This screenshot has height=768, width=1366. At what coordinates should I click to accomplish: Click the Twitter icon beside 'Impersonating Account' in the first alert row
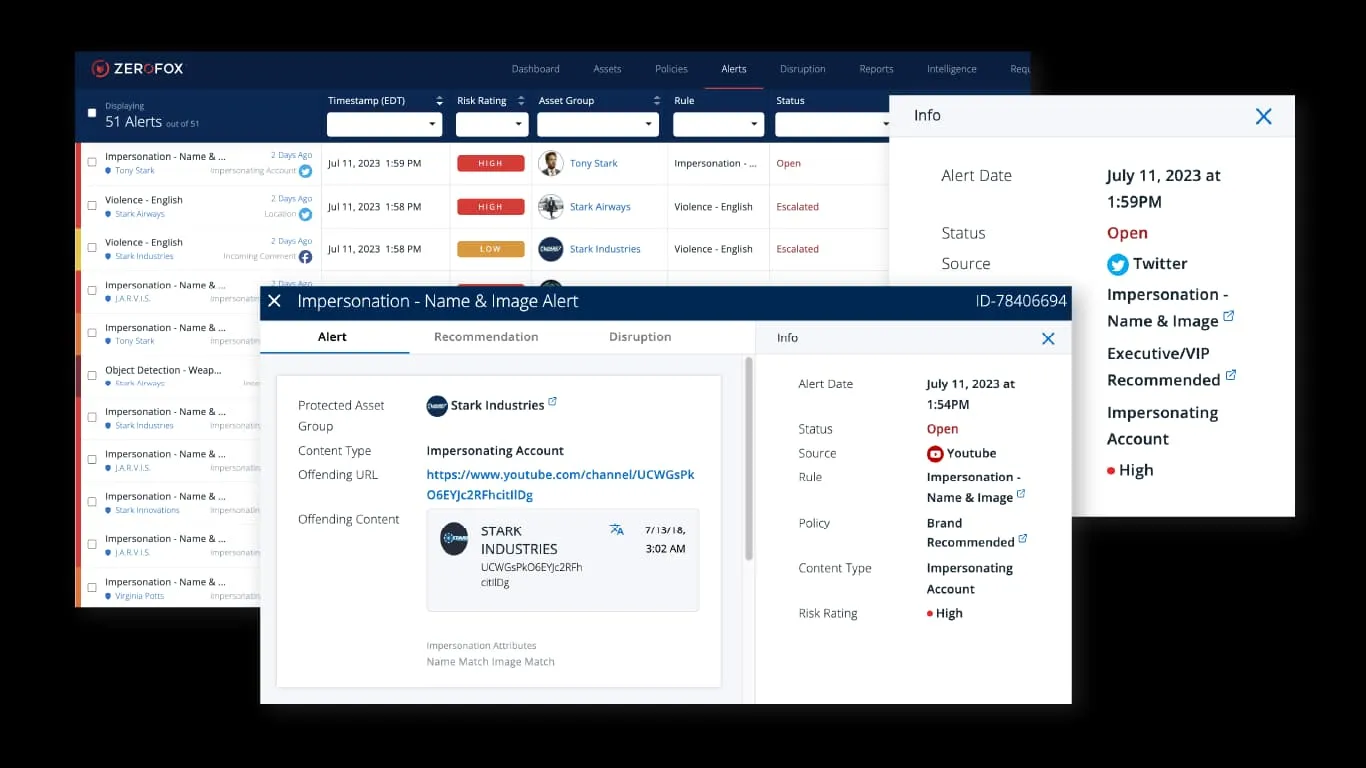[306, 171]
